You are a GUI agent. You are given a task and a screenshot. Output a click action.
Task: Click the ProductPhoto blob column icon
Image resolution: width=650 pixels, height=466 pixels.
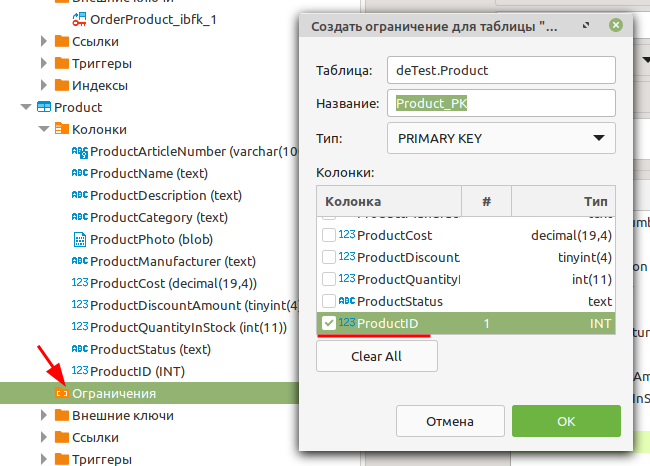(x=80, y=239)
